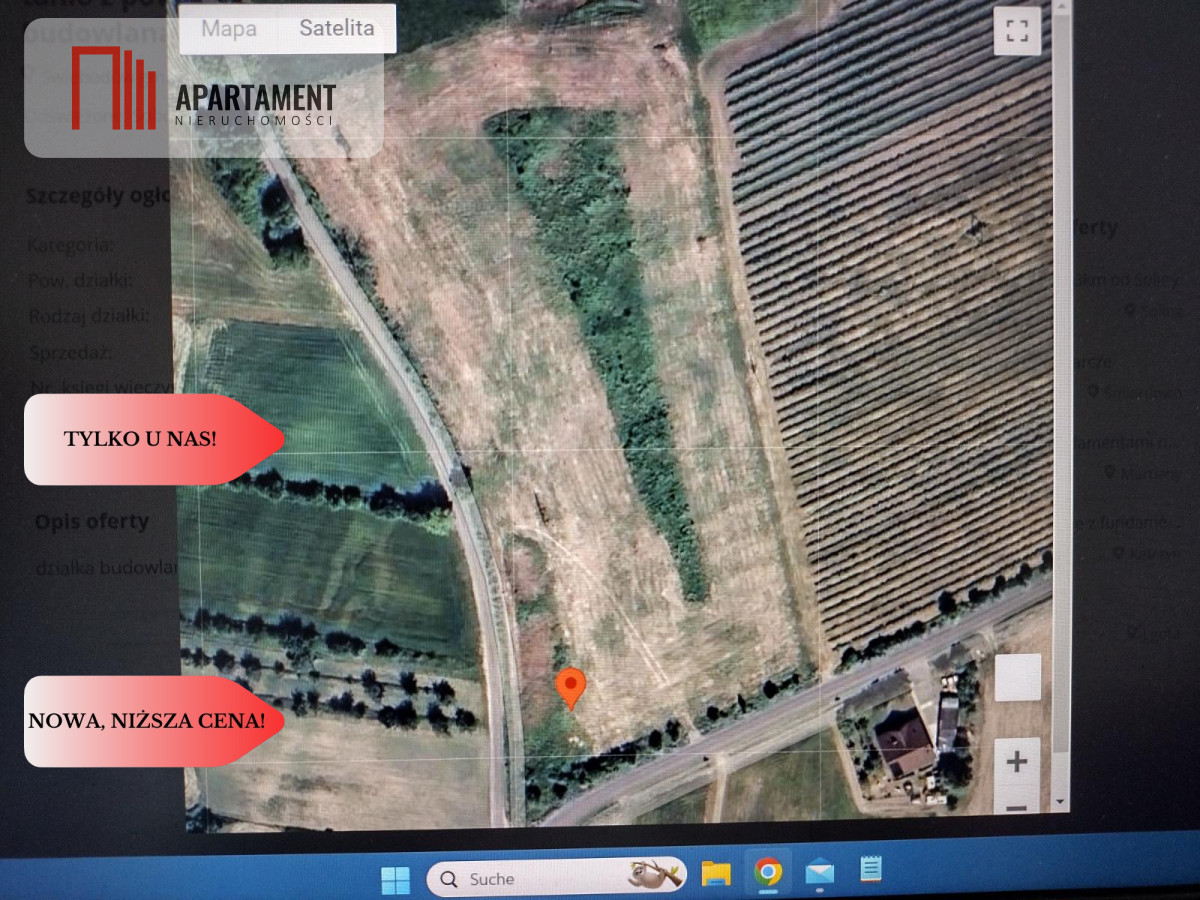This screenshot has width=1200, height=900.
Task: Switch to the Mapa view tab
Action: [x=228, y=29]
